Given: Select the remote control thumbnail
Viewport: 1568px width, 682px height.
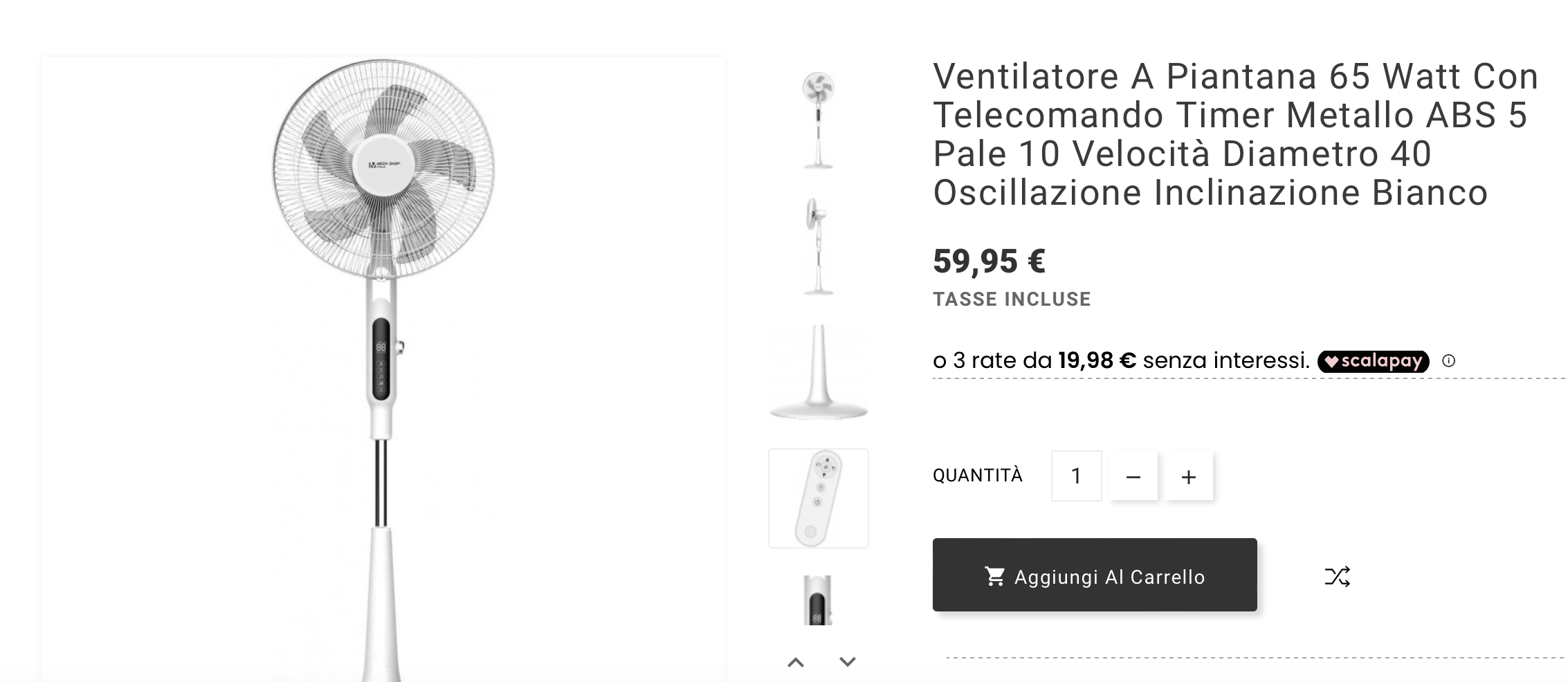Looking at the screenshot, I should click(818, 499).
